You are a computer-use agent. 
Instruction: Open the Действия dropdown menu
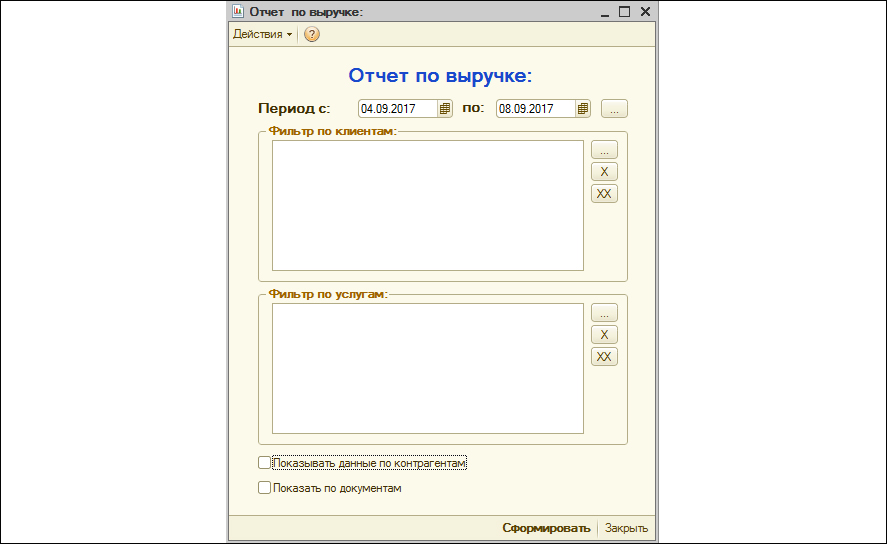tap(262, 35)
